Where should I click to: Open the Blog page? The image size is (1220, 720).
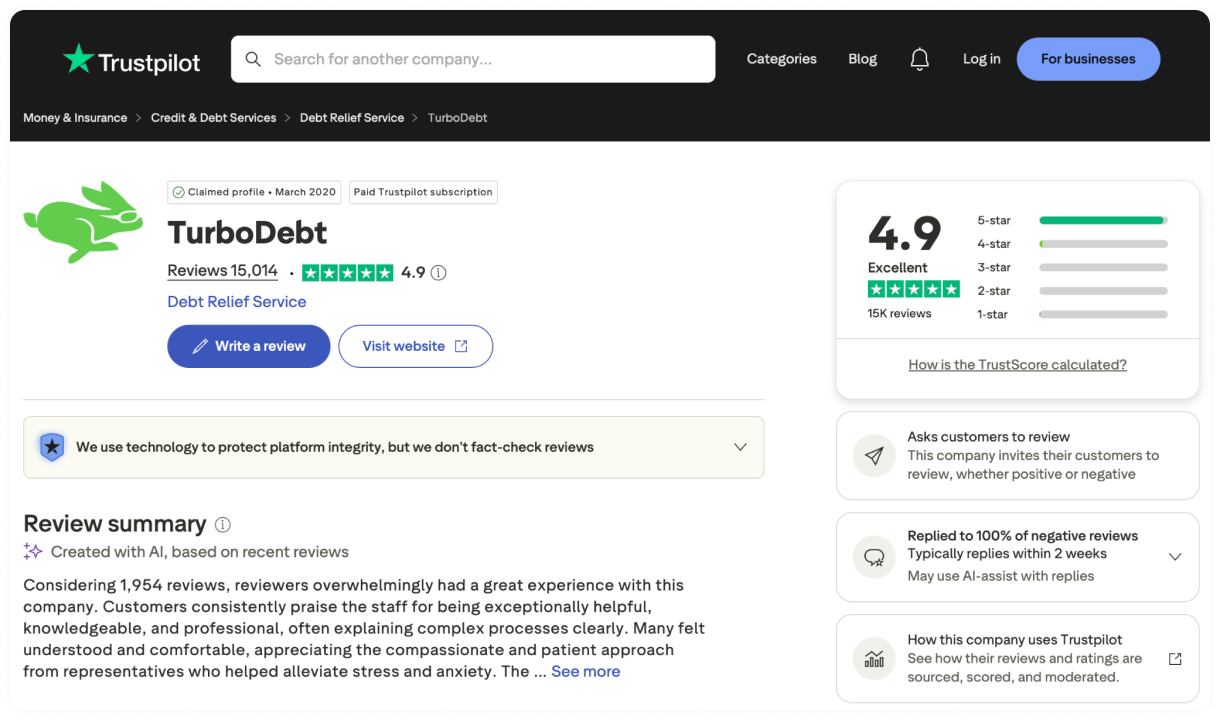click(862, 59)
